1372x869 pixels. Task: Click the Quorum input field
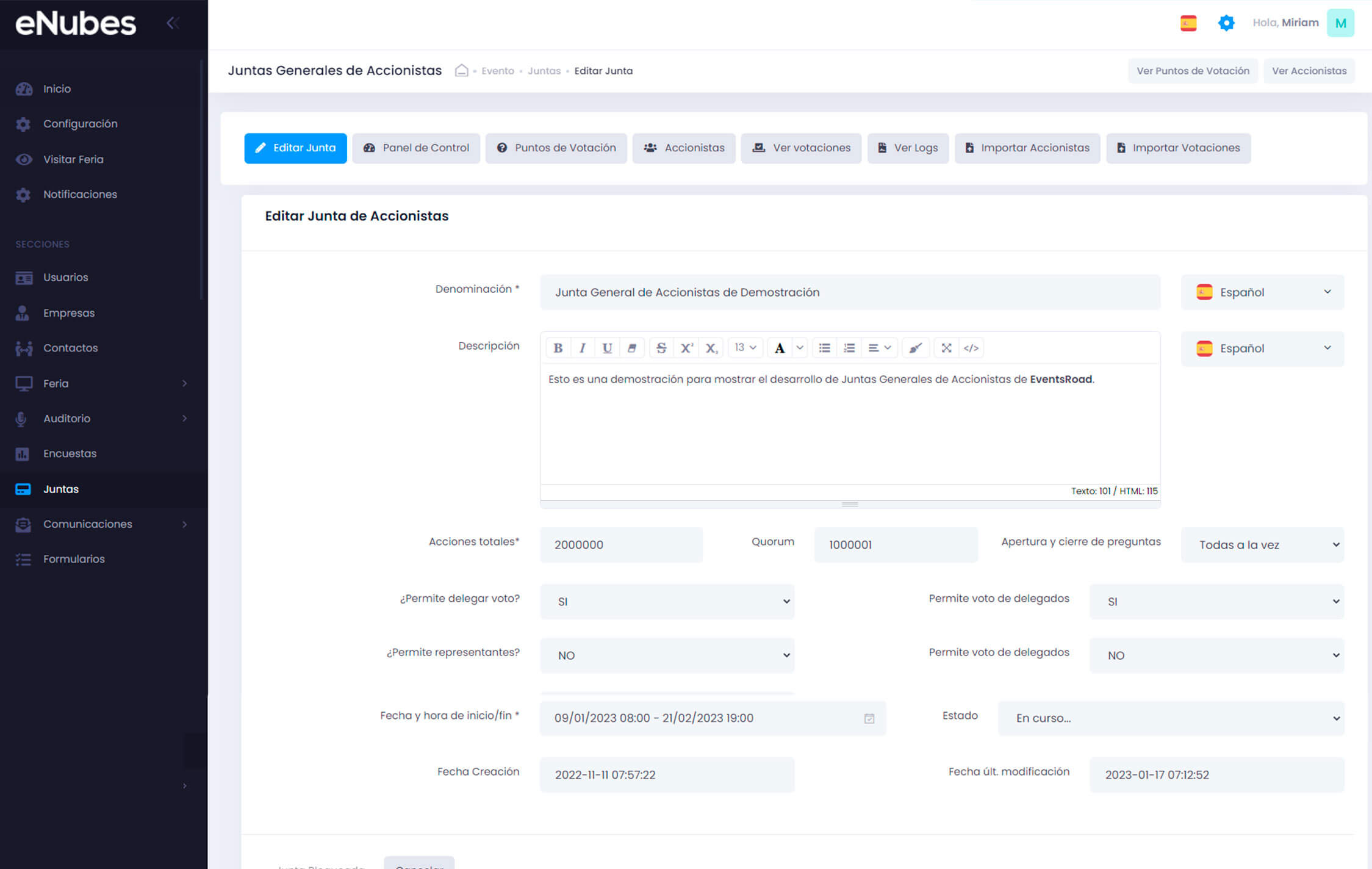896,545
